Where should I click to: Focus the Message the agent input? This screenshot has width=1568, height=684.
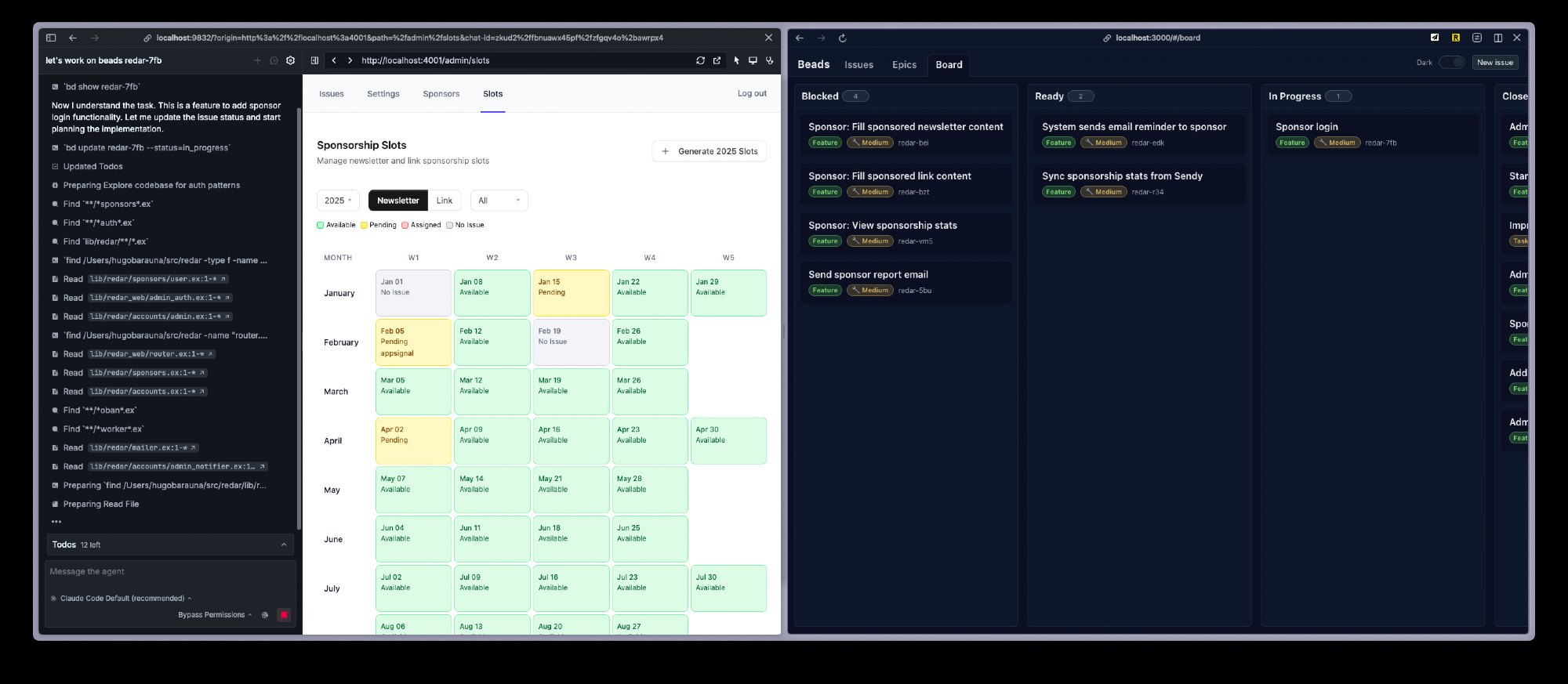[169, 572]
